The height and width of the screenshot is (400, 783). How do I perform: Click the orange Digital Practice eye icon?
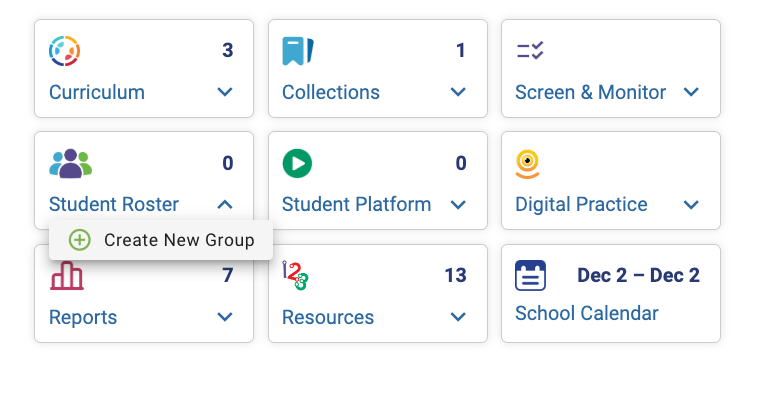pyautogui.click(x=527, y=164)
